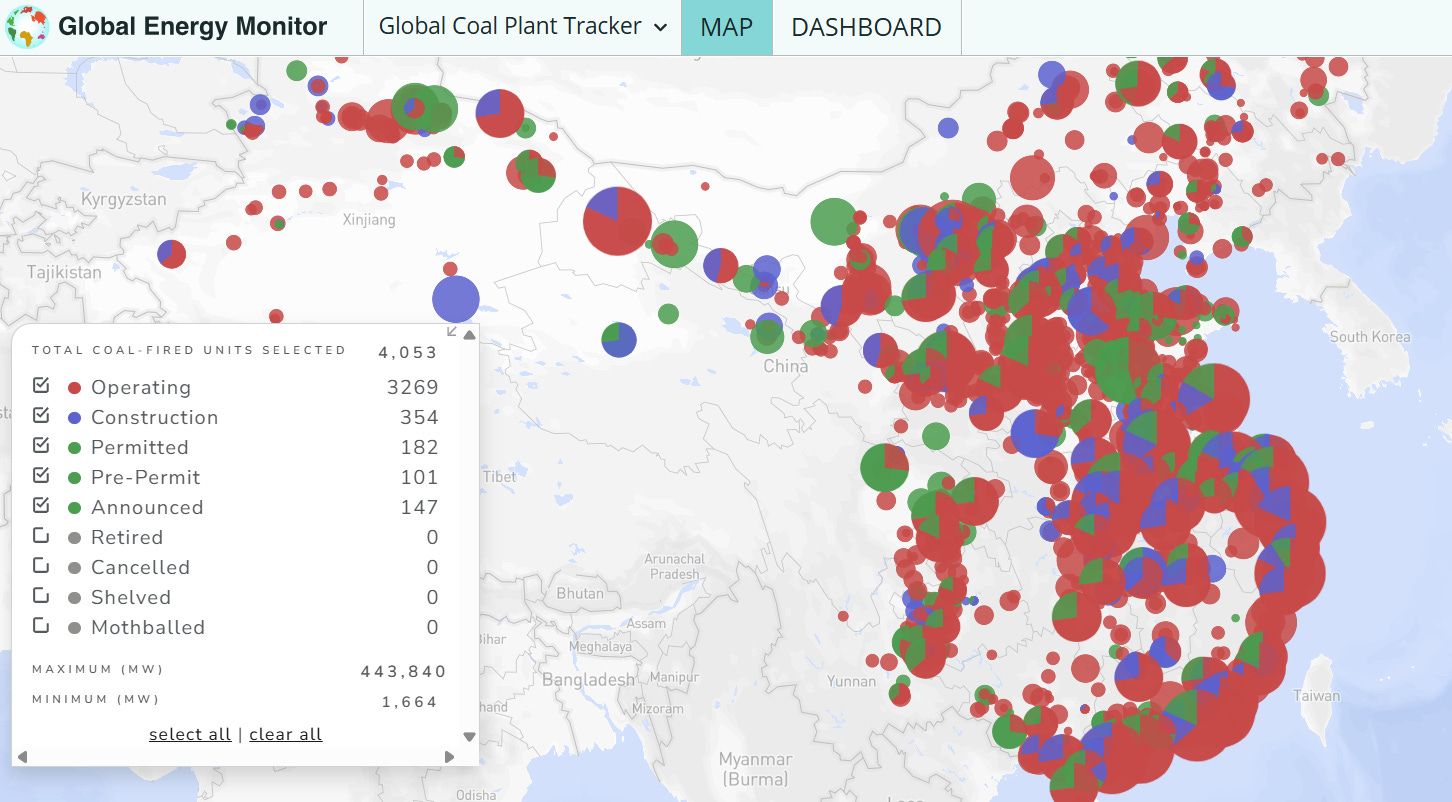This screenshot has width=1452, height=802.
Task: Enable the Mothballed status checkbox
Action: click(x=41, y=626)
